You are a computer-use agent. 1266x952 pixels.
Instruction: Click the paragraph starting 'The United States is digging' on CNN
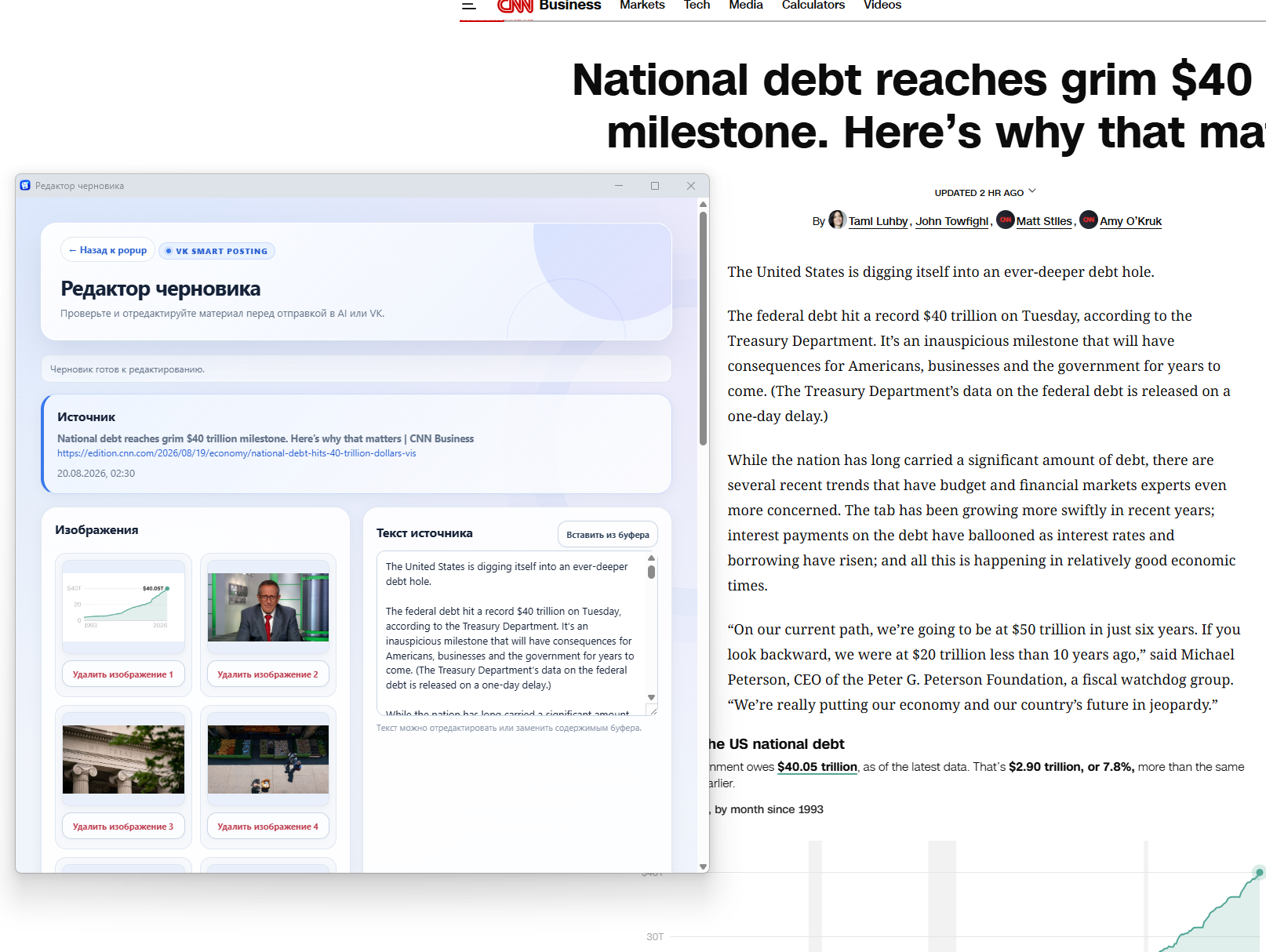pos(940,272)
